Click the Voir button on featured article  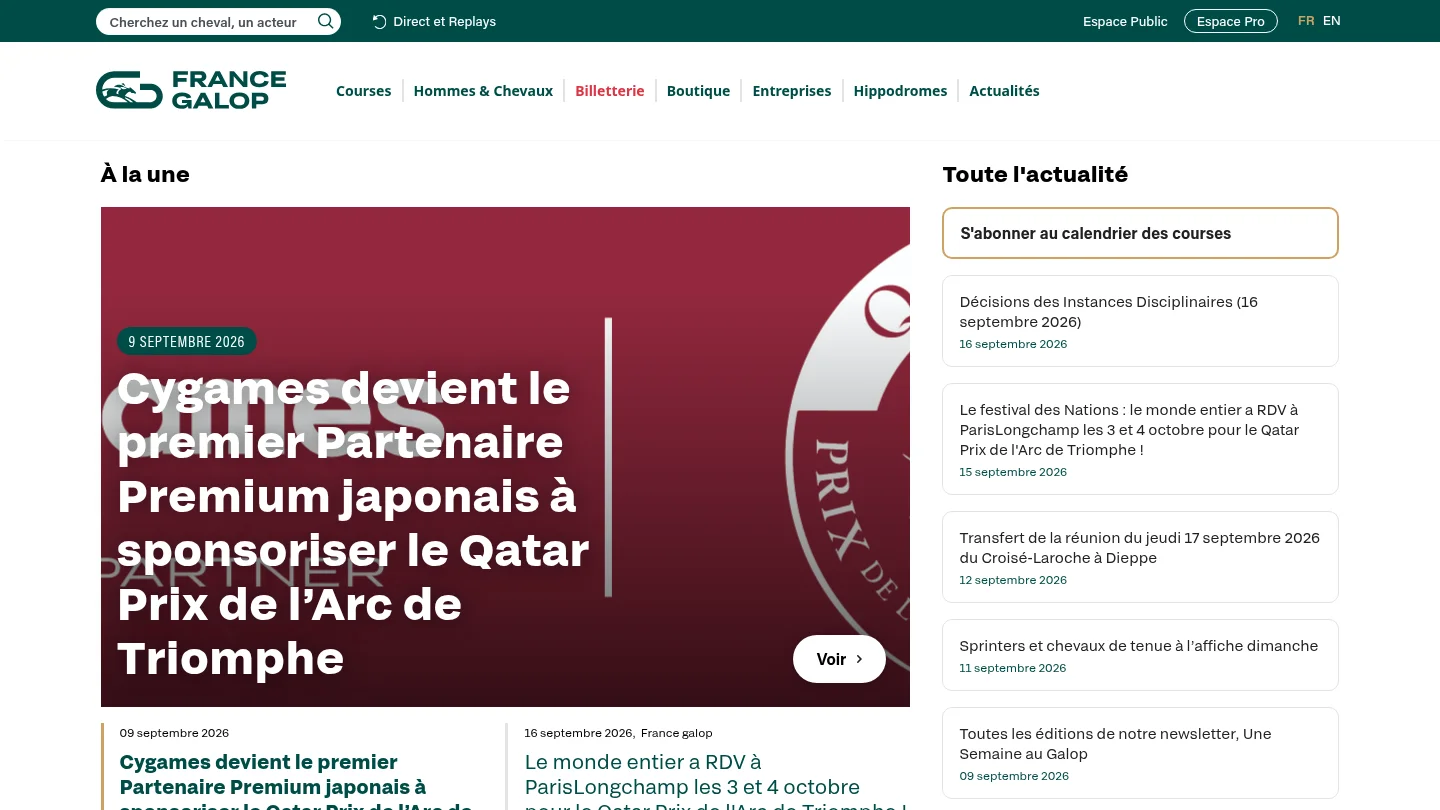pyautogui.click(x=839, y=659)
